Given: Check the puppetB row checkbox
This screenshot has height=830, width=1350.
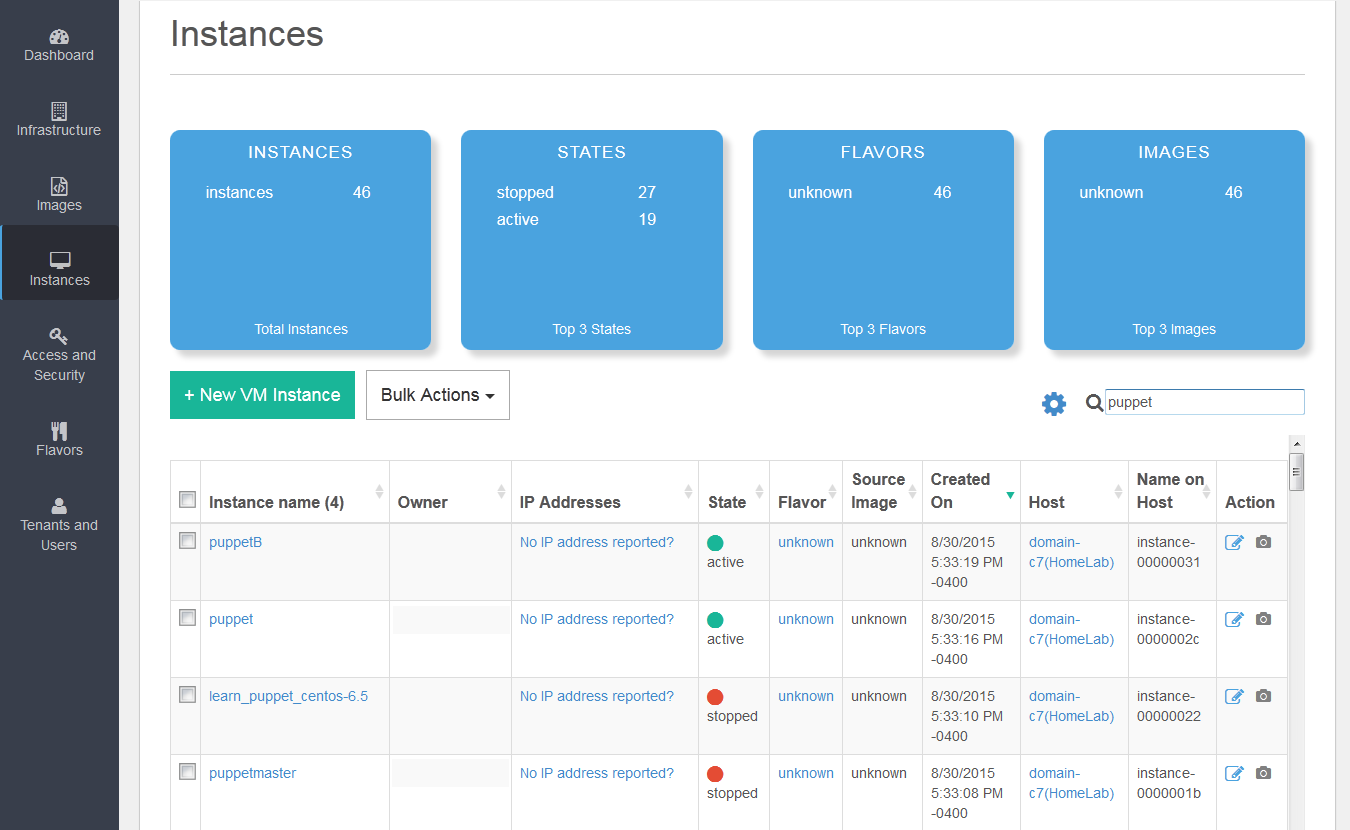Looking at the screenshot, I should 187,541.
